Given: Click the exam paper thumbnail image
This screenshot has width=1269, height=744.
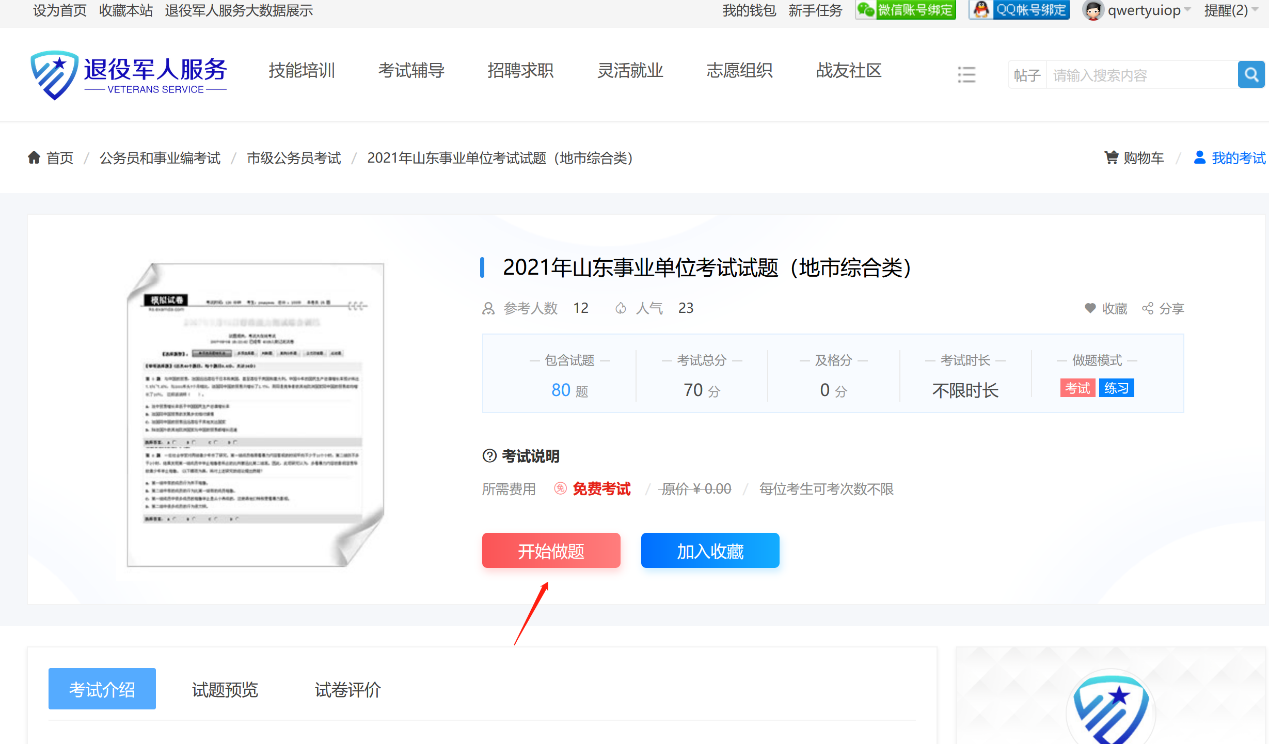Looking at the screenshot, I should click(254, 414).
